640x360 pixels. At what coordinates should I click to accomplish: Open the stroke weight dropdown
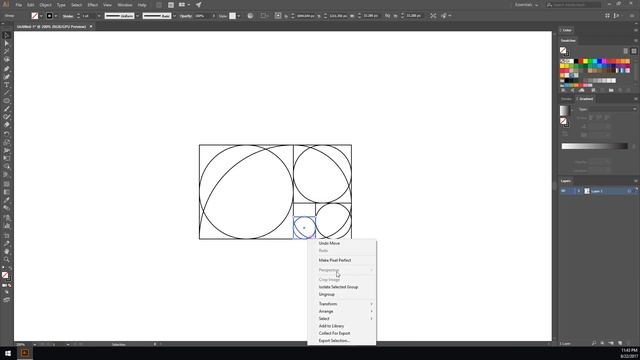click(99, 16)
